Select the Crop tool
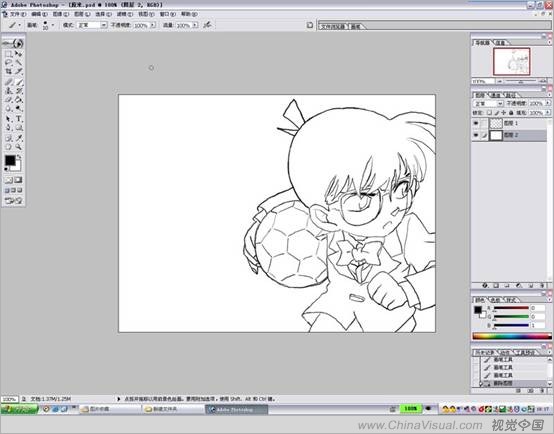 8,71
